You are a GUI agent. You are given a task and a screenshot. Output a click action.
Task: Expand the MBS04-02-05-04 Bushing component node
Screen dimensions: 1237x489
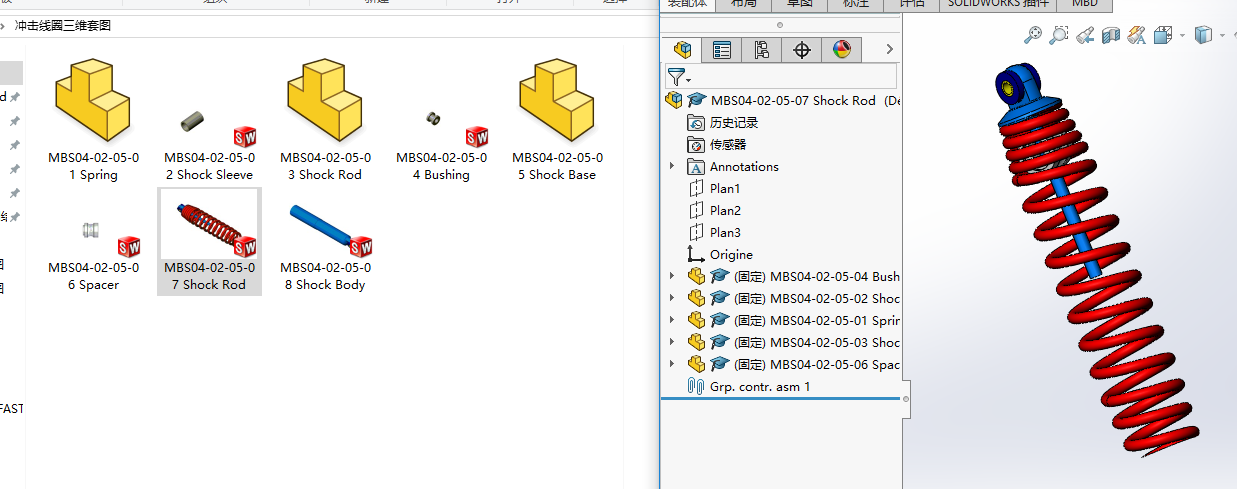point(672,276)
